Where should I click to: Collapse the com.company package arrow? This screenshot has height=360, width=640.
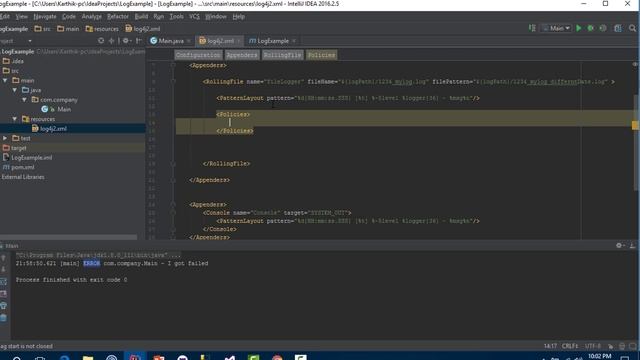(x=24, y=100)
